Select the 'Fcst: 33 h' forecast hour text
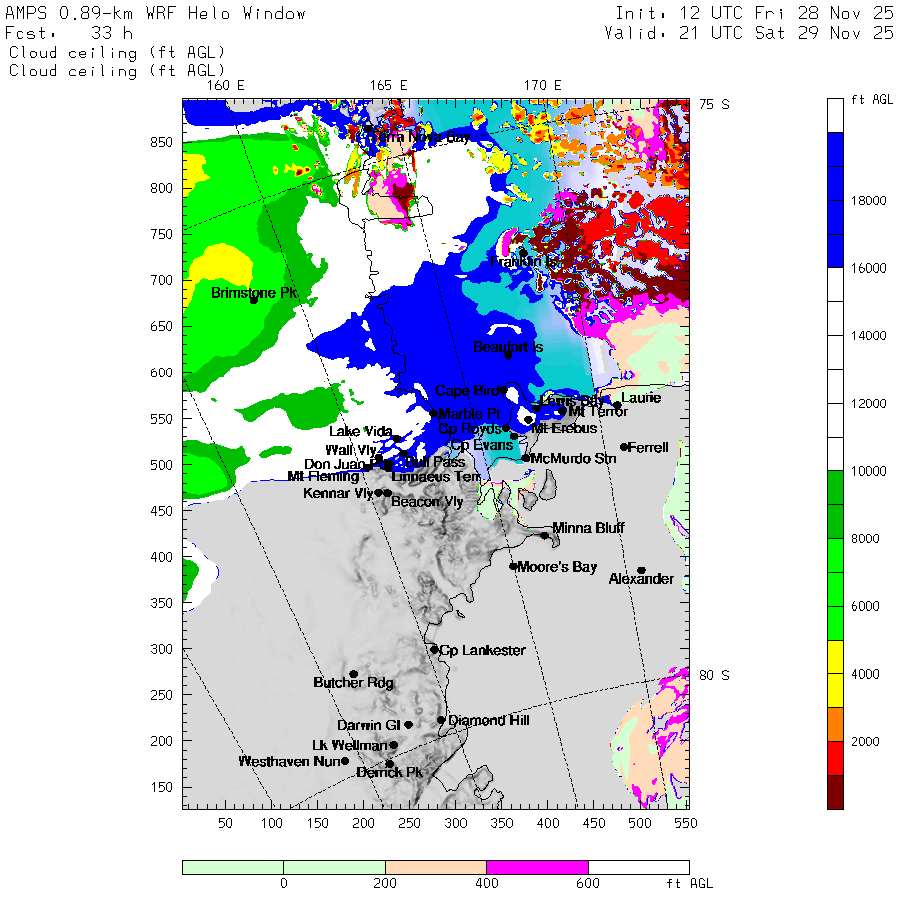This screenshot has width=900, height=900. [69, 33]
